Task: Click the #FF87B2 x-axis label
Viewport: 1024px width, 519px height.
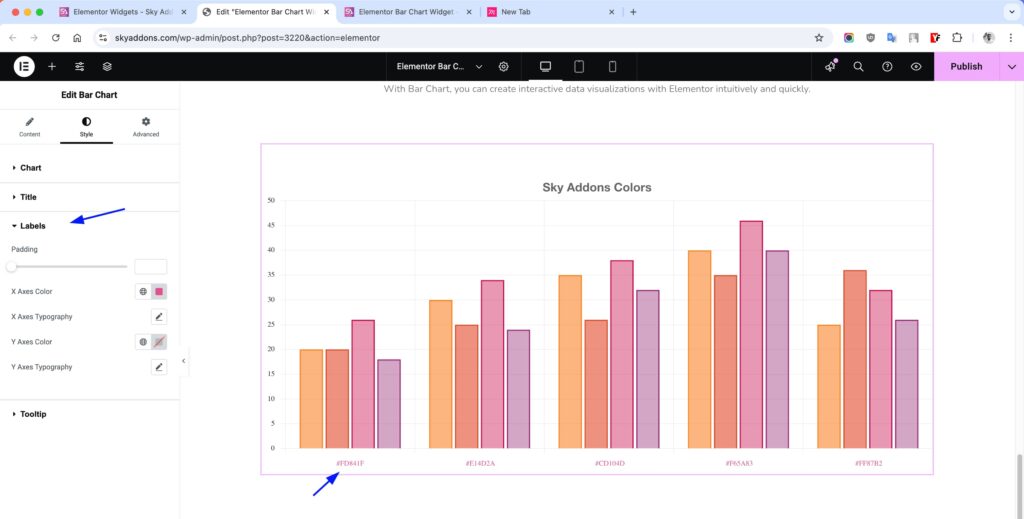Action: (869, 464)
